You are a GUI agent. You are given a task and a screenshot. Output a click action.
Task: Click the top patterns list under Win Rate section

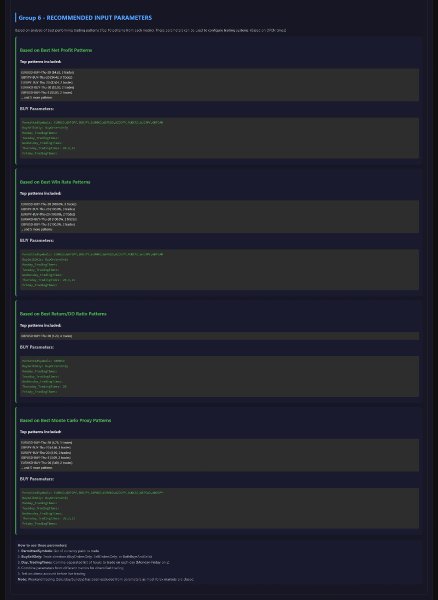pos(219,217)
